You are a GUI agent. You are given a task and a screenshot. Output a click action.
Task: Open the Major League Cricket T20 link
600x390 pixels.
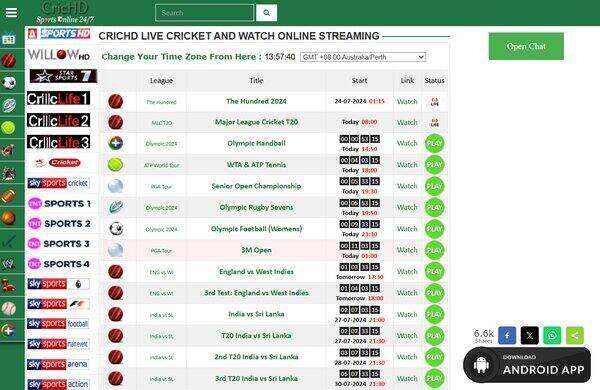coord(256,122)
